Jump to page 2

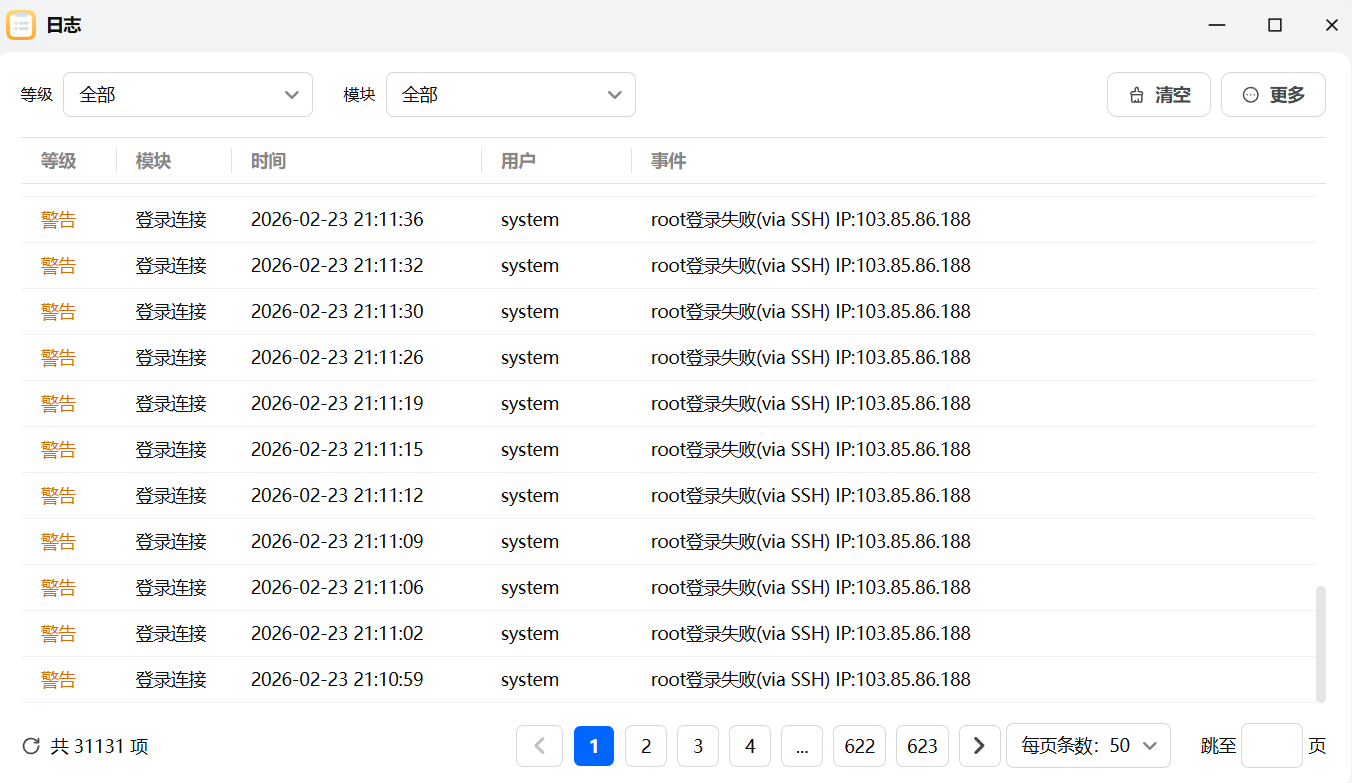tap(646, 745)
